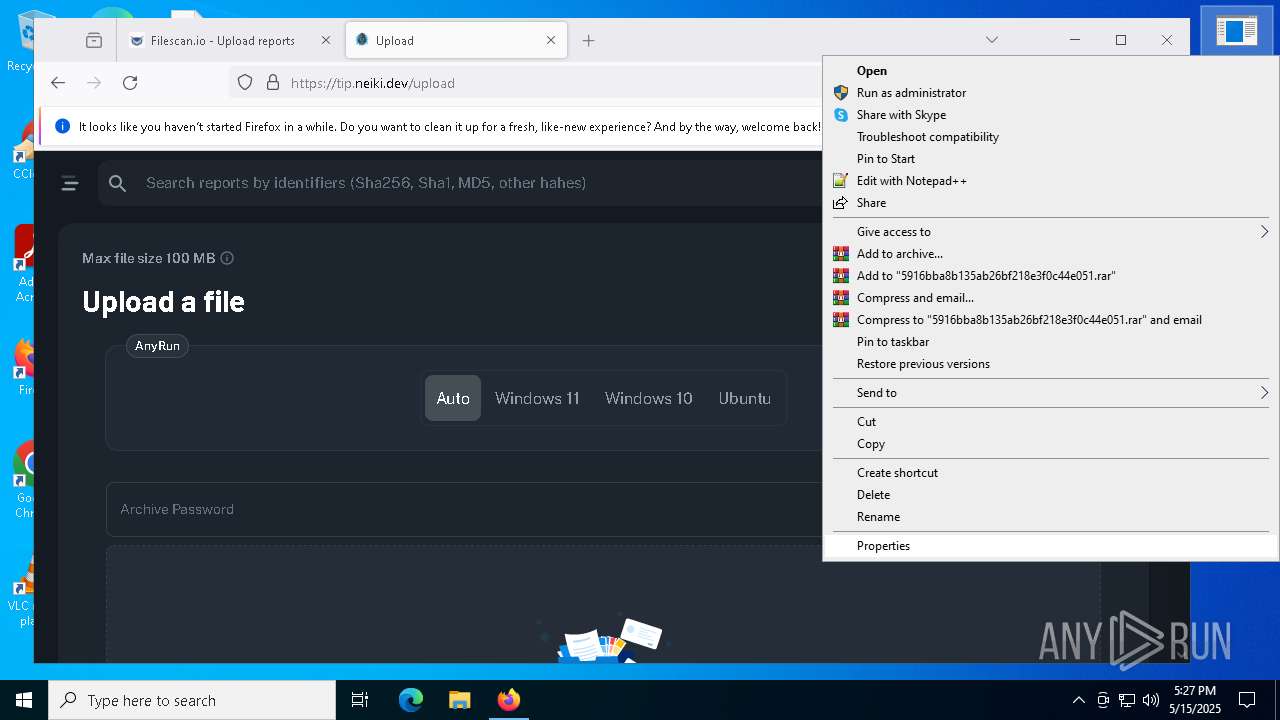
Task: Click the Firefox taskbar icon
Action: [508, 700]
